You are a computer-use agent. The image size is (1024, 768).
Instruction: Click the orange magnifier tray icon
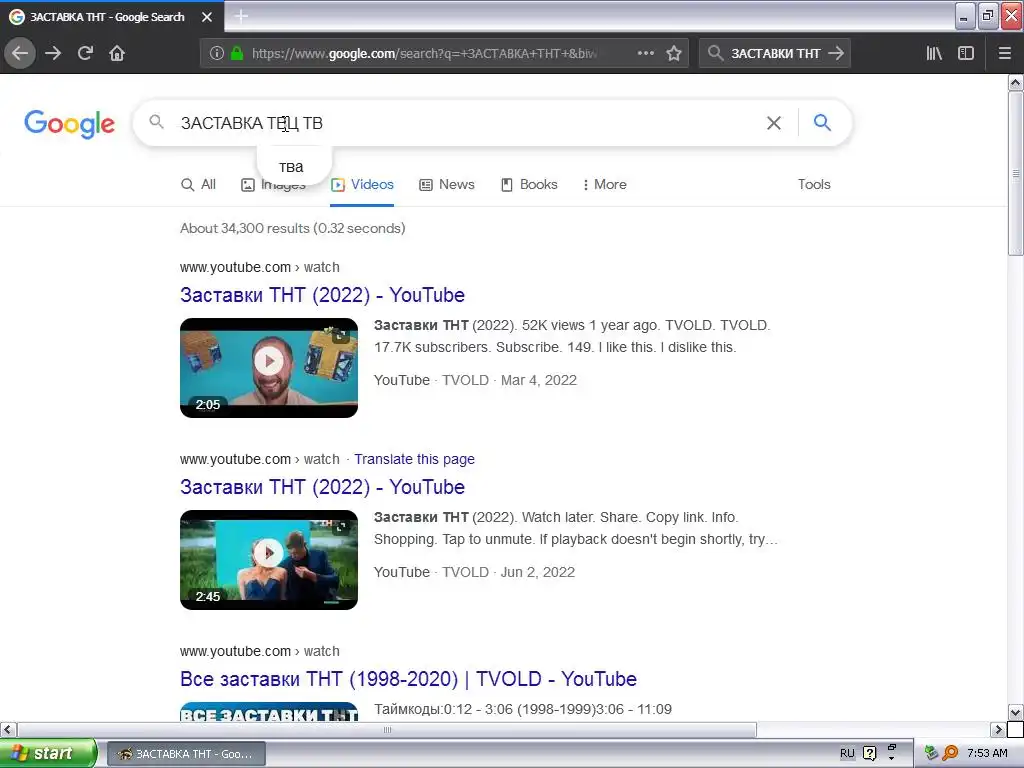coord(950,754)
